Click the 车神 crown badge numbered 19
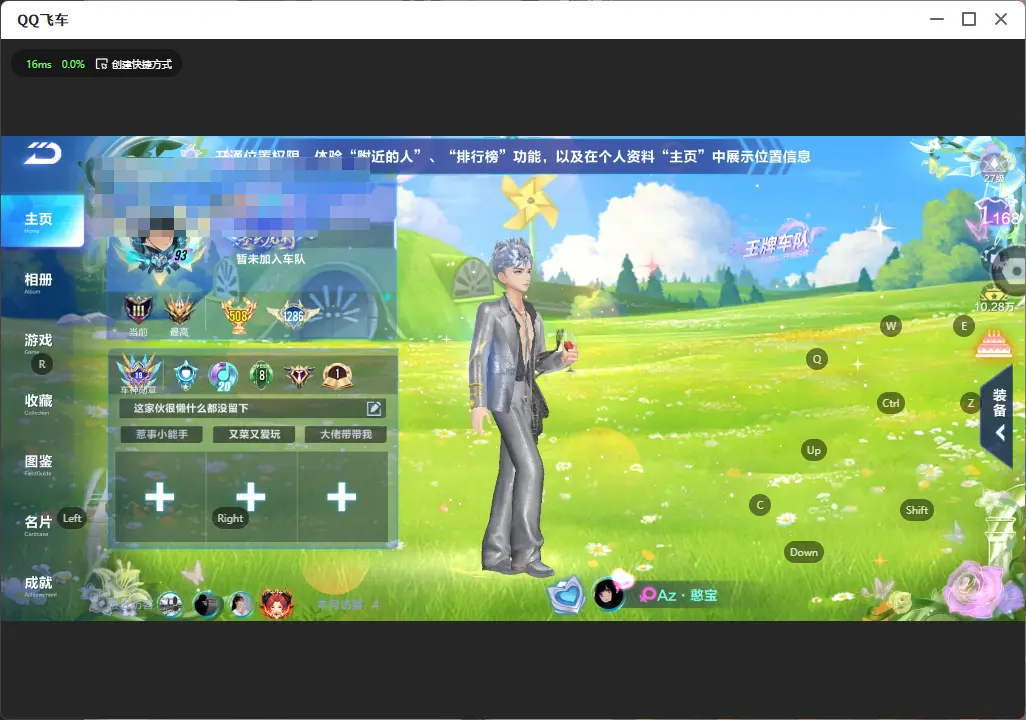 point(139,374)
